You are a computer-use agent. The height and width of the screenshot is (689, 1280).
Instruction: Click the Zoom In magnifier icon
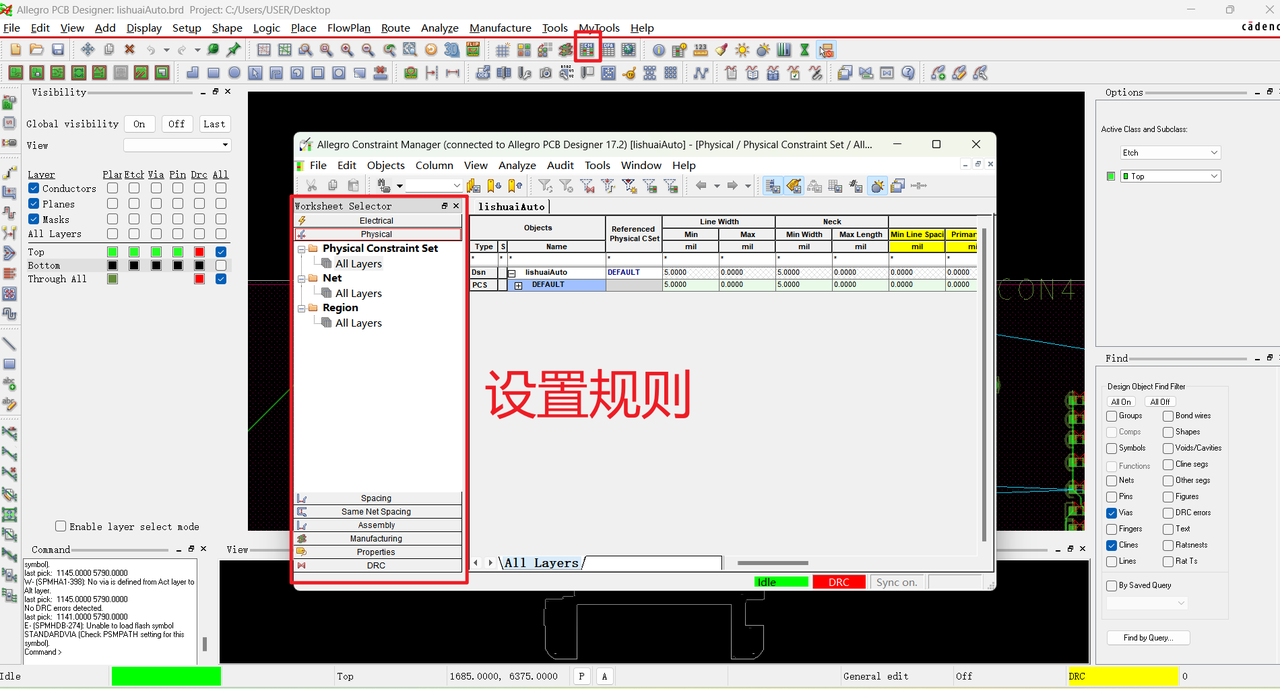346,49
